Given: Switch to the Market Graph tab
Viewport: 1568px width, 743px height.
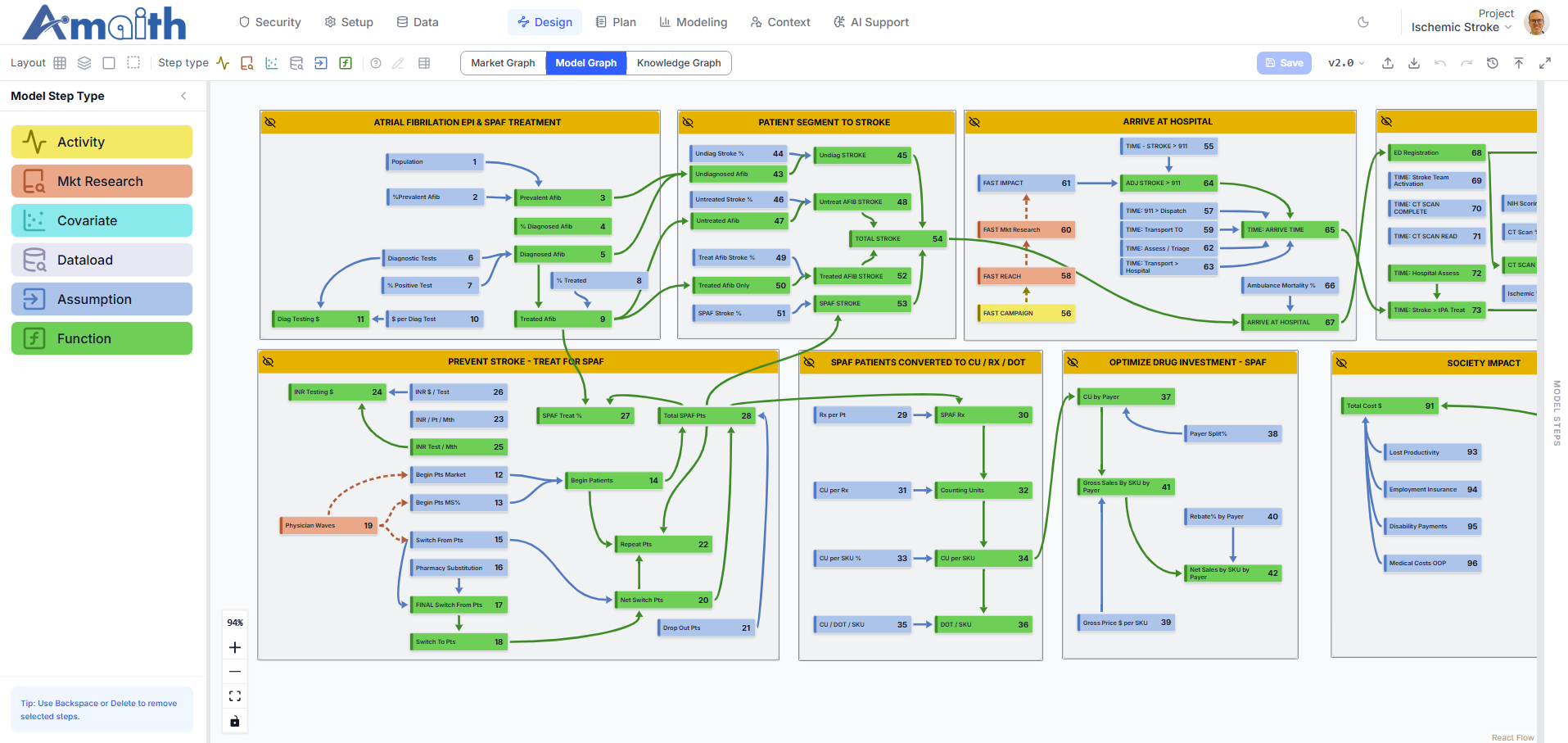Looking at the screenshot, I should [x=503, y=63].
